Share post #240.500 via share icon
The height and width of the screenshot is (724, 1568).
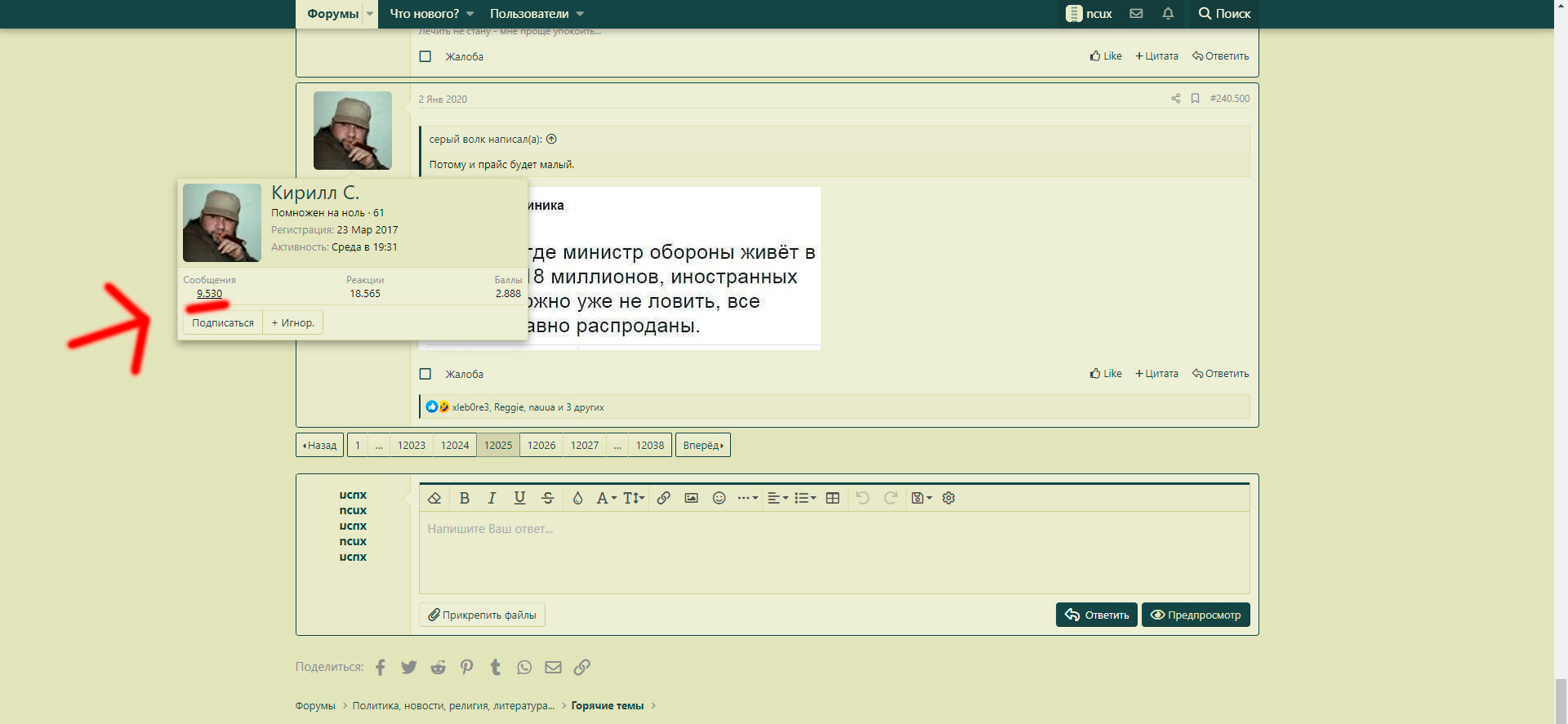[1176, 99]
